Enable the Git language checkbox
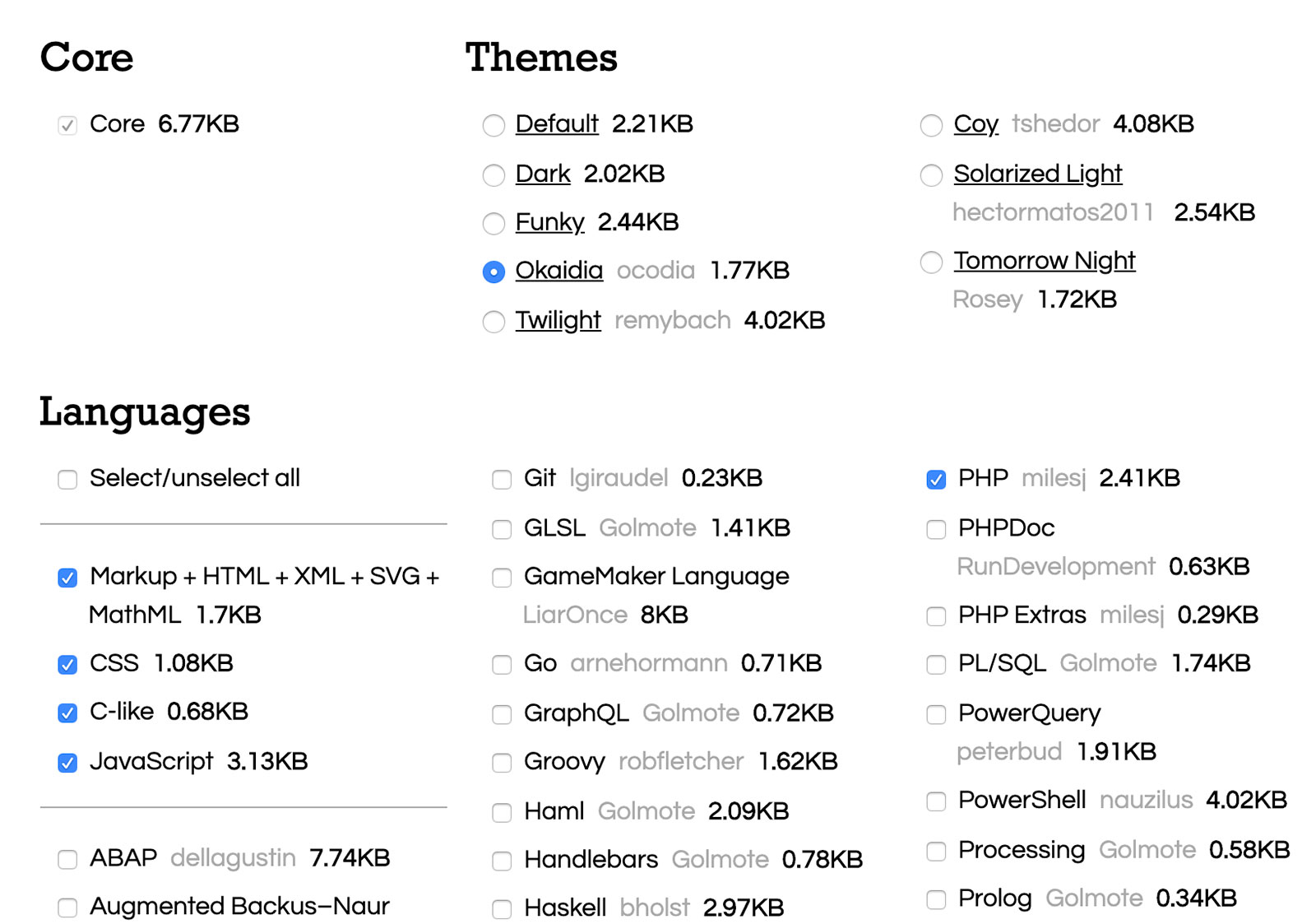The width and height of the screenshot is (1316, 924). [502, 479]
